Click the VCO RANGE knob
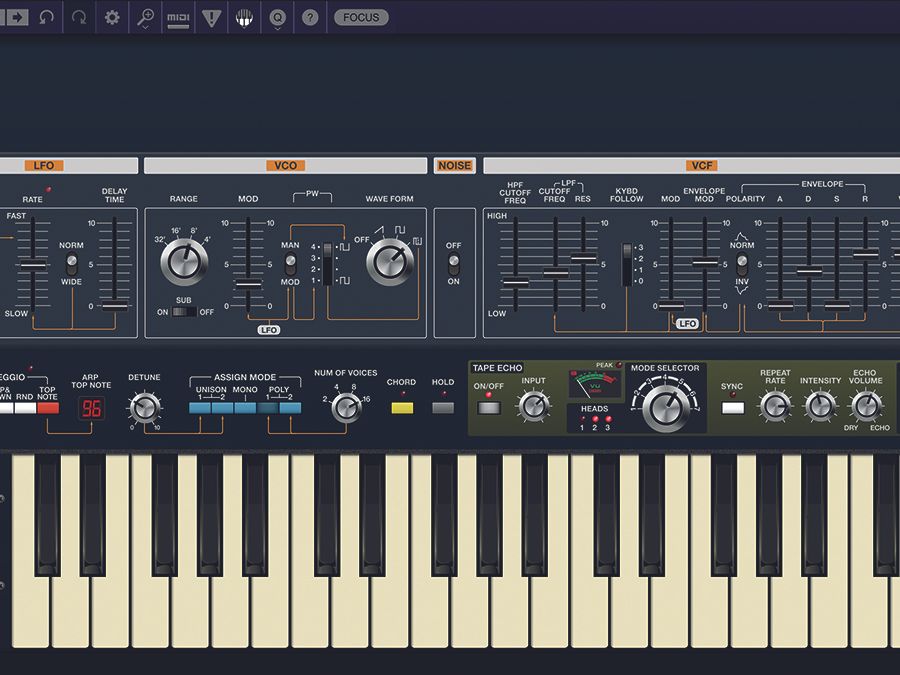Image resolution: width=900 pixels, height=675 pixels. (184, 262)
